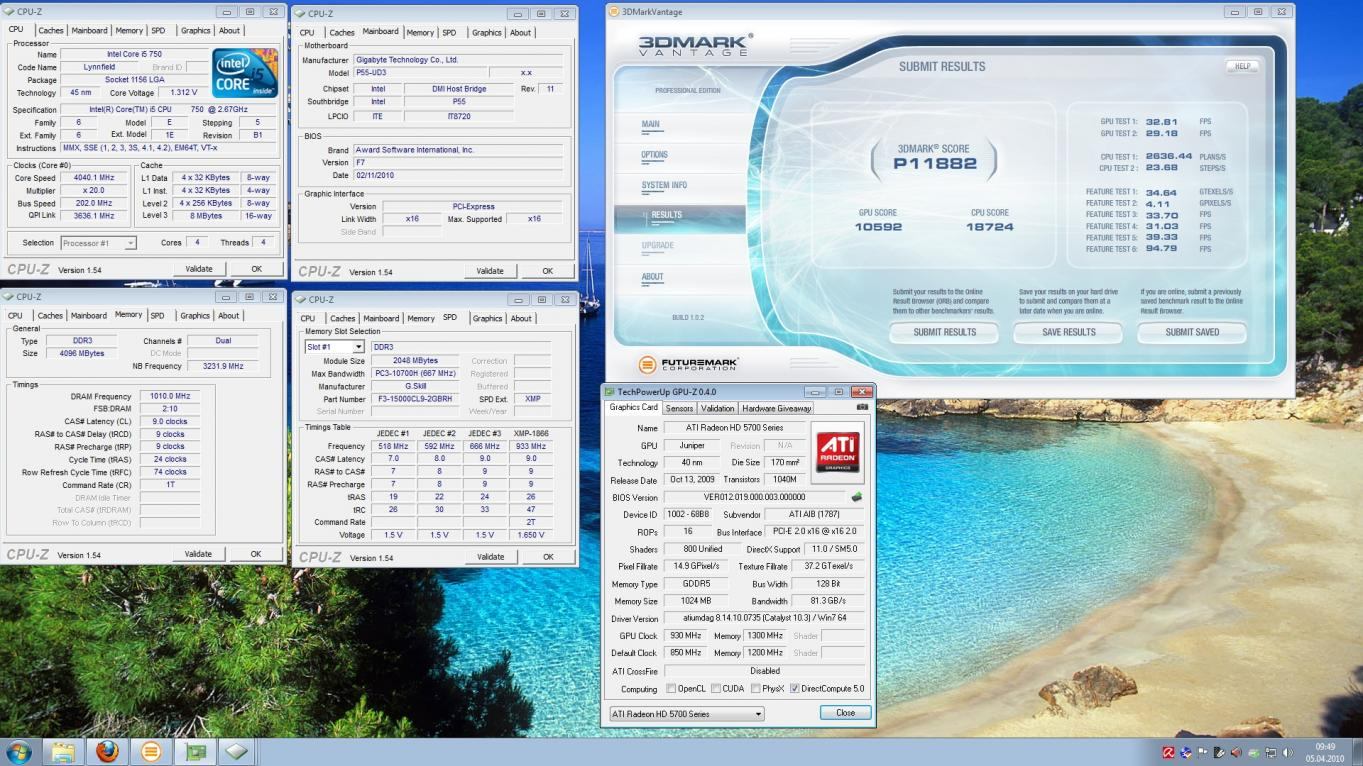Image resolution: width=1363 pixels, height=766 pixels.
Task: Click the blue tray icon next to Avira
Action: (1186, 752)
